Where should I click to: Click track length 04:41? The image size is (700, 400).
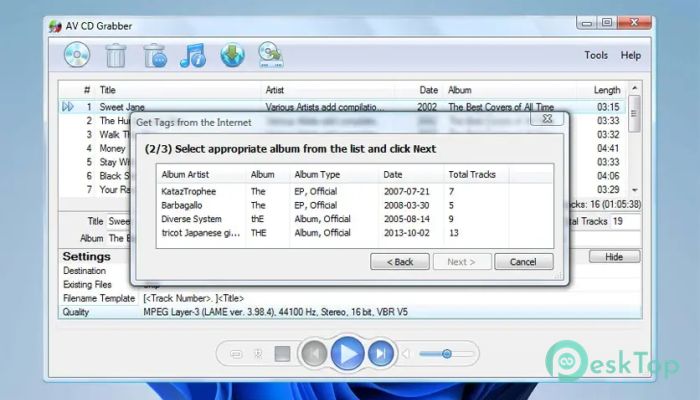(608, 148)
